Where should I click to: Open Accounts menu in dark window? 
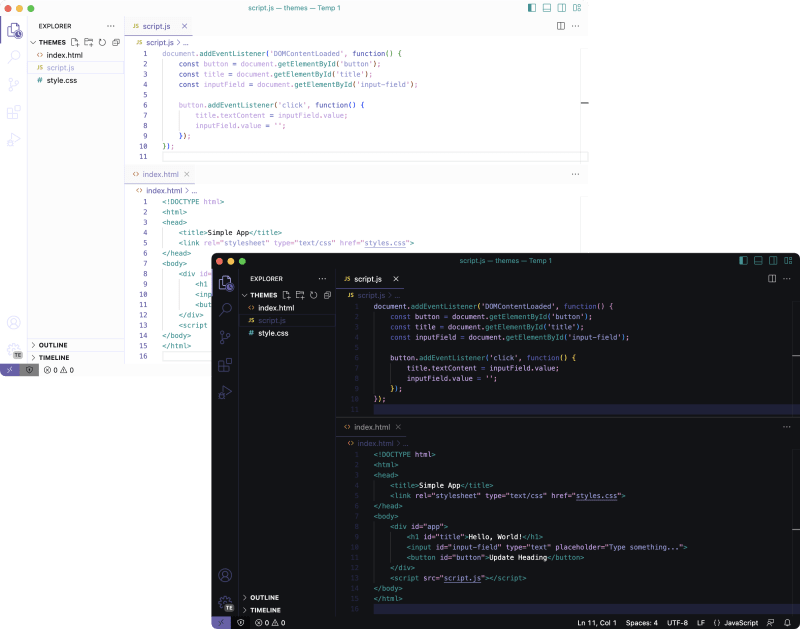point(225,575)
